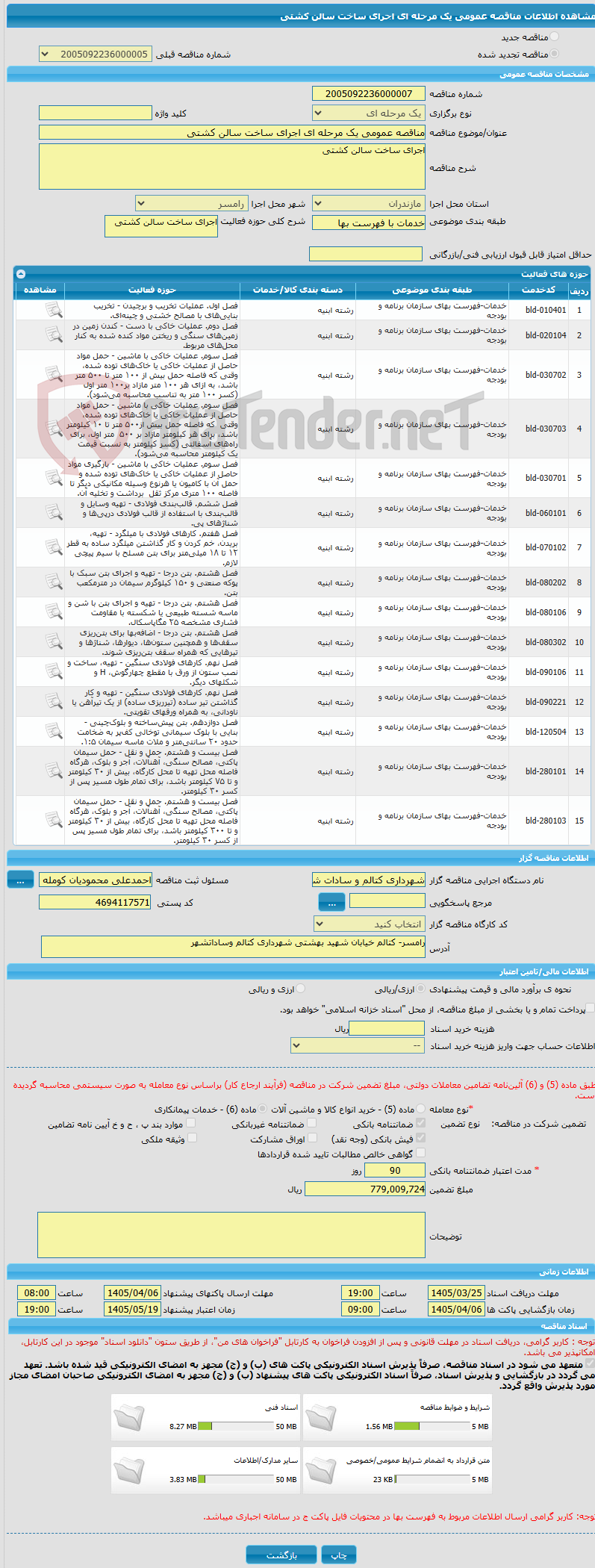Click the اسناد فنی size progress bar
595x1568 pixels.
237,1426
